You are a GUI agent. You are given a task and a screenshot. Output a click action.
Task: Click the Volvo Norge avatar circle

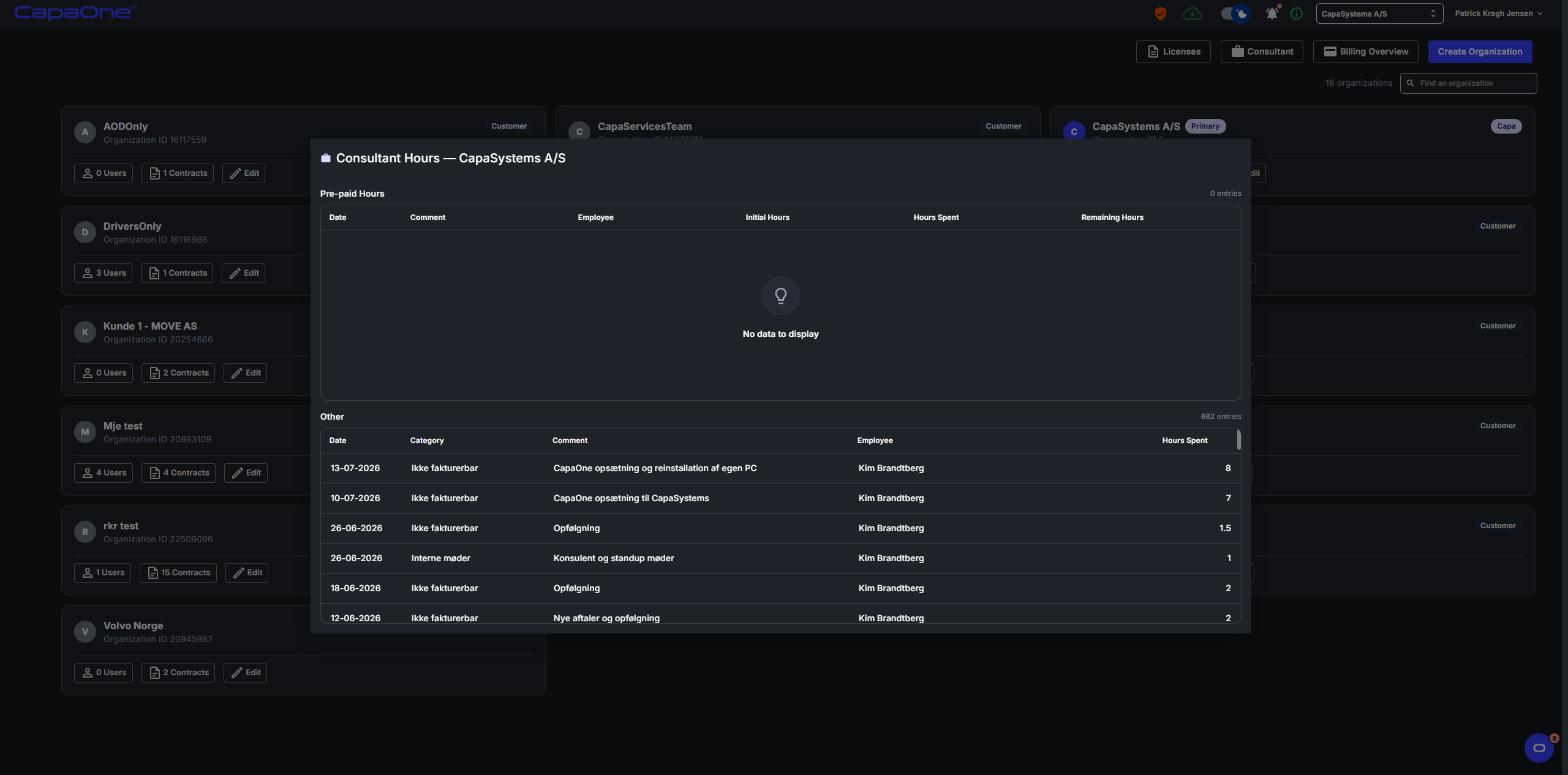pyautogui.click(x=85, y=632)
